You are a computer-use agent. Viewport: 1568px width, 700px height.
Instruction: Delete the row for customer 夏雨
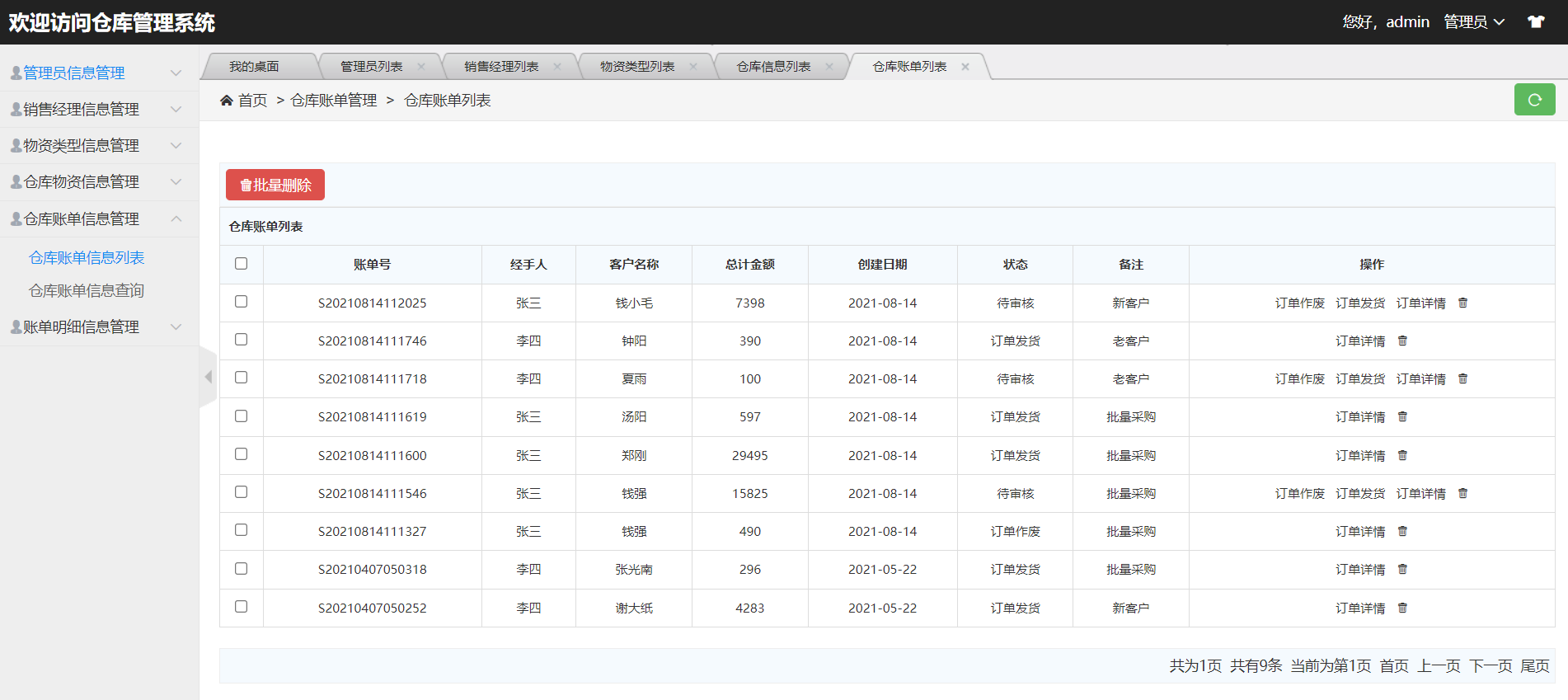point(1462,379)
